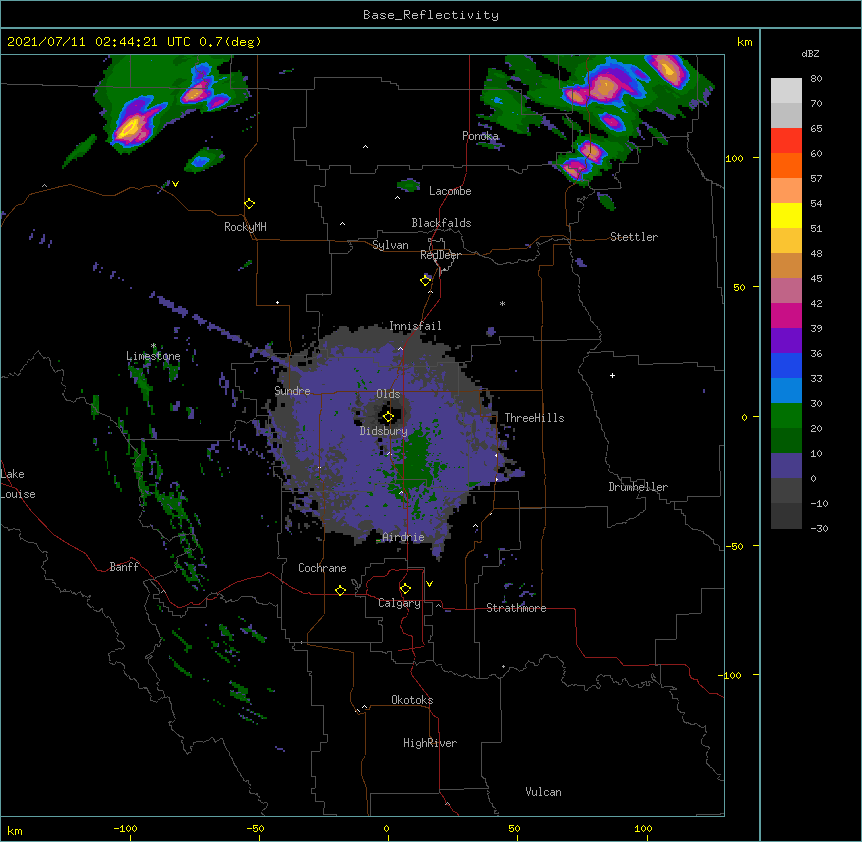The image size is (862, 842).
Task: Click the Drumheller label
Action: (x=638, y=487)
